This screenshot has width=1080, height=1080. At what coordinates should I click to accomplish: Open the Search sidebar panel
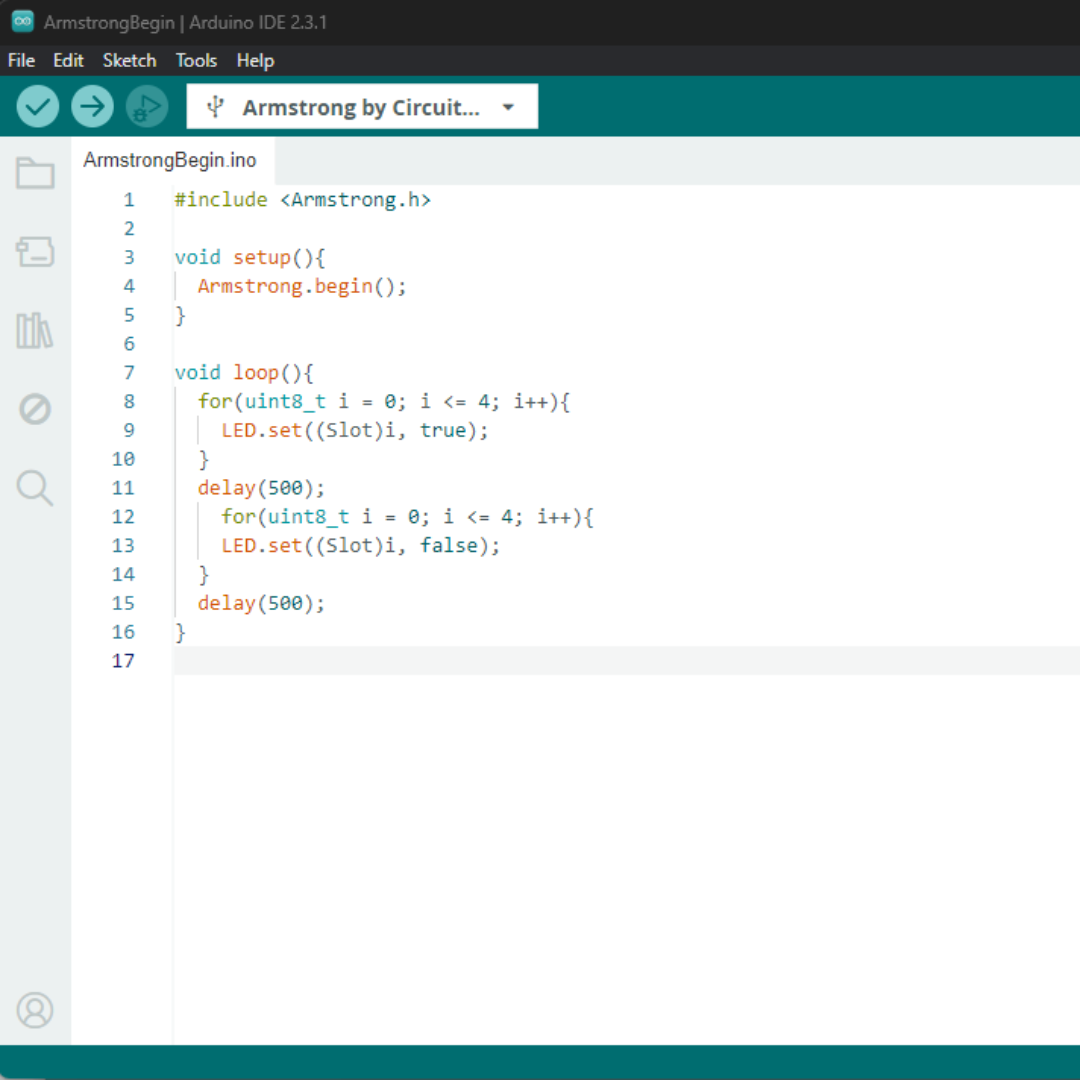coord(35,488)
